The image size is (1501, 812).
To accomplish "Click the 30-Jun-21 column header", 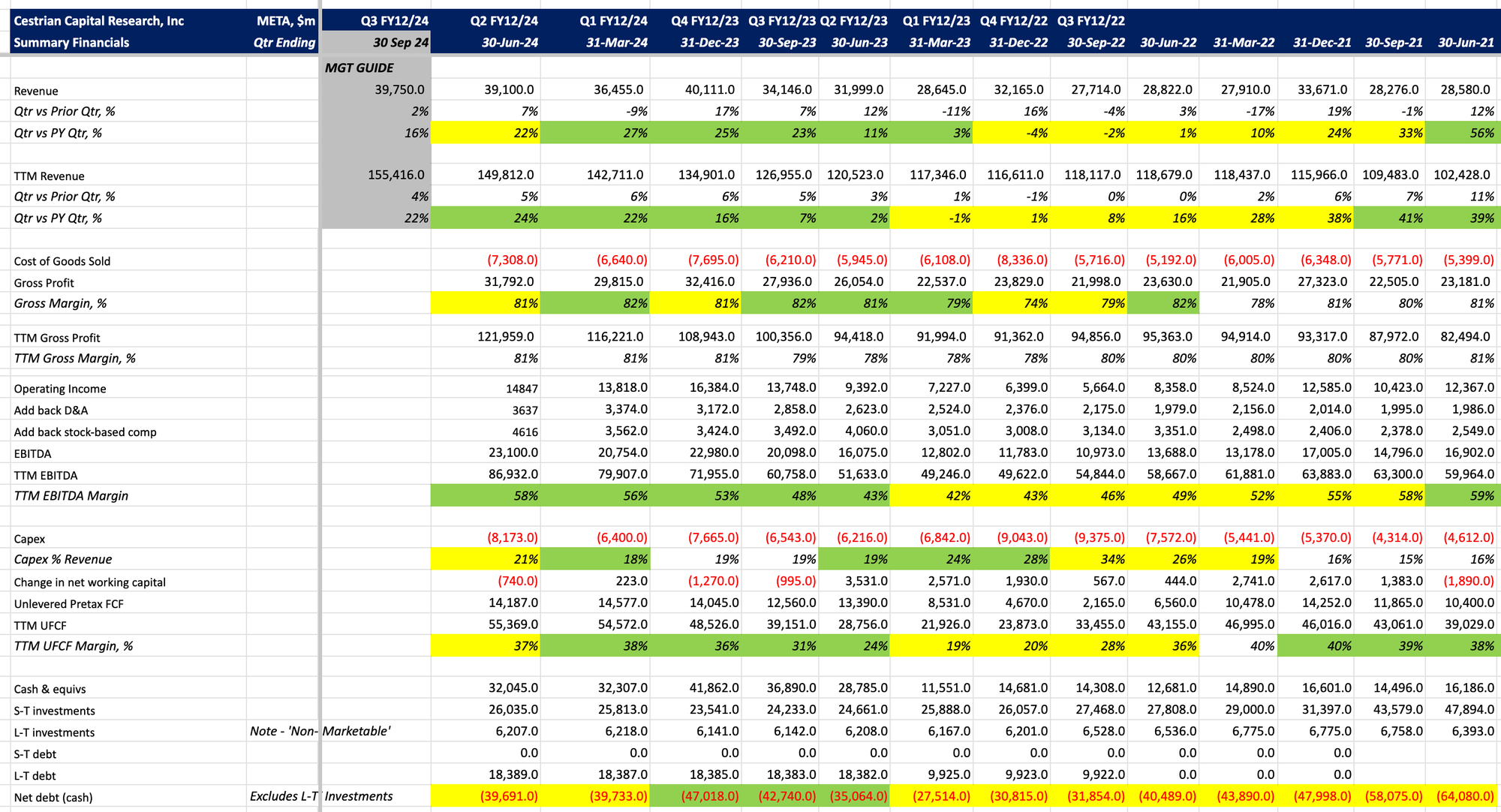I will pyautogui.click(x=1465, y=43).
